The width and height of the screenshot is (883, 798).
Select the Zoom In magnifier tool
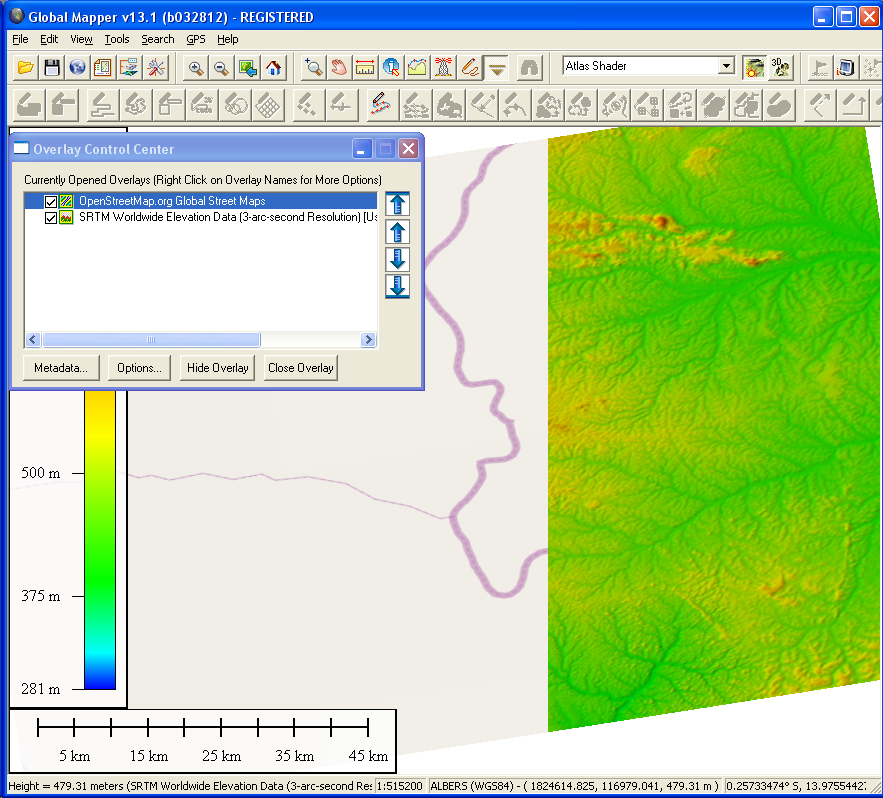click(x=196, y=68)
